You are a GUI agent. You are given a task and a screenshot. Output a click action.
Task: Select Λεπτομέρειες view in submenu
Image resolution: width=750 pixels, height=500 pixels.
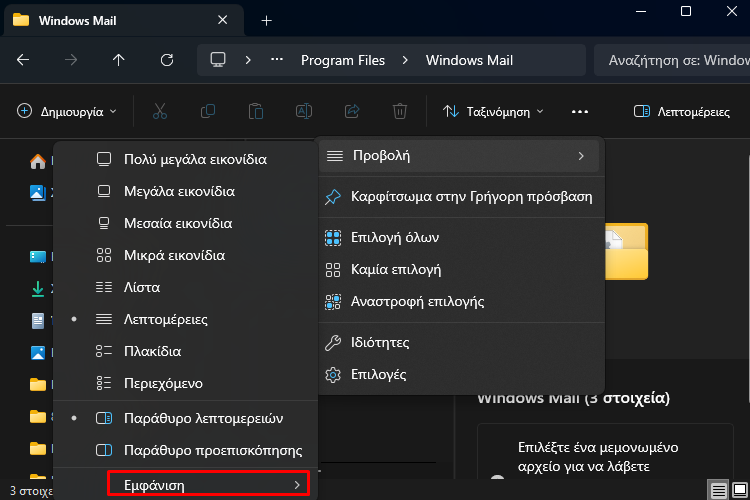click(186, 319)
